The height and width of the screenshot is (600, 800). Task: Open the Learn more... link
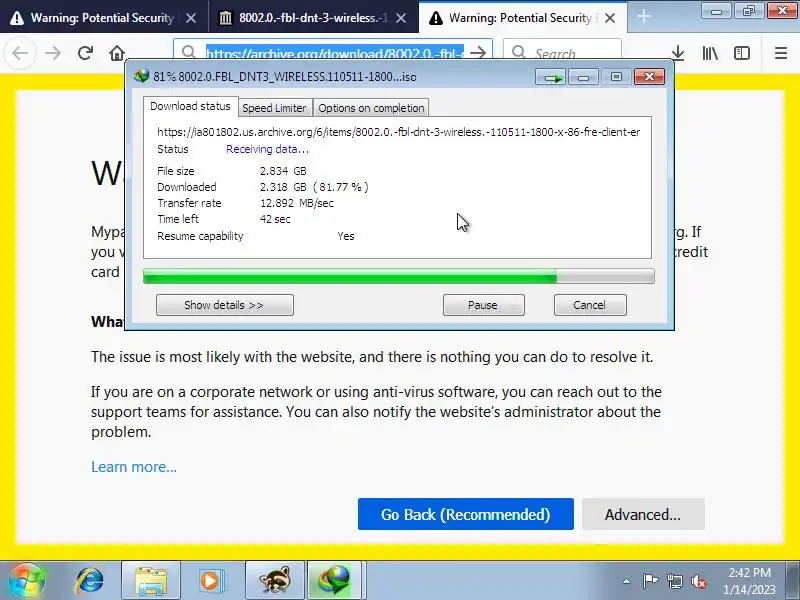click(x=134, y=467)
